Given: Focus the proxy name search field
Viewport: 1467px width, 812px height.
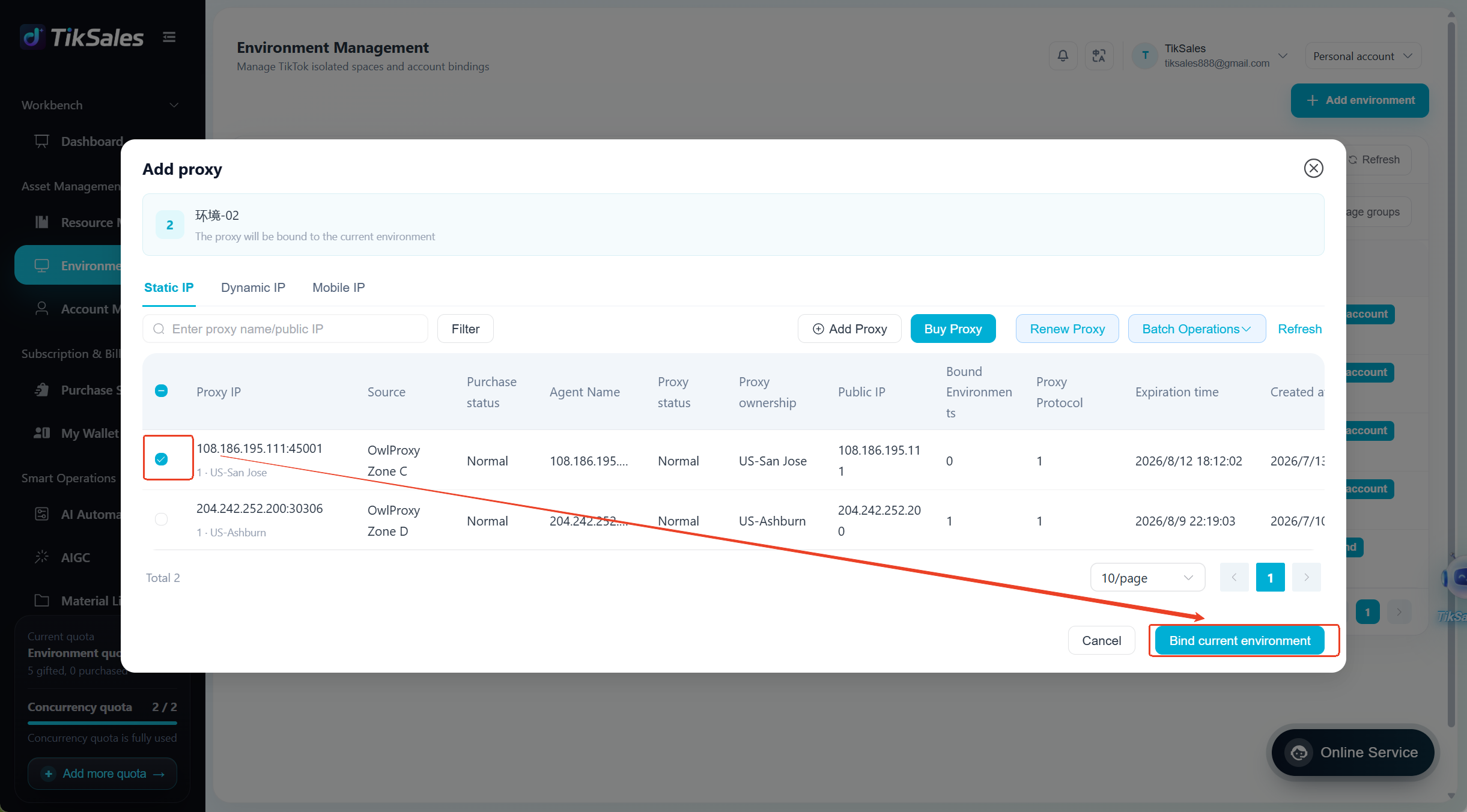Looking at the screenshot, I should pyautogui.click(x=285, y=329).
